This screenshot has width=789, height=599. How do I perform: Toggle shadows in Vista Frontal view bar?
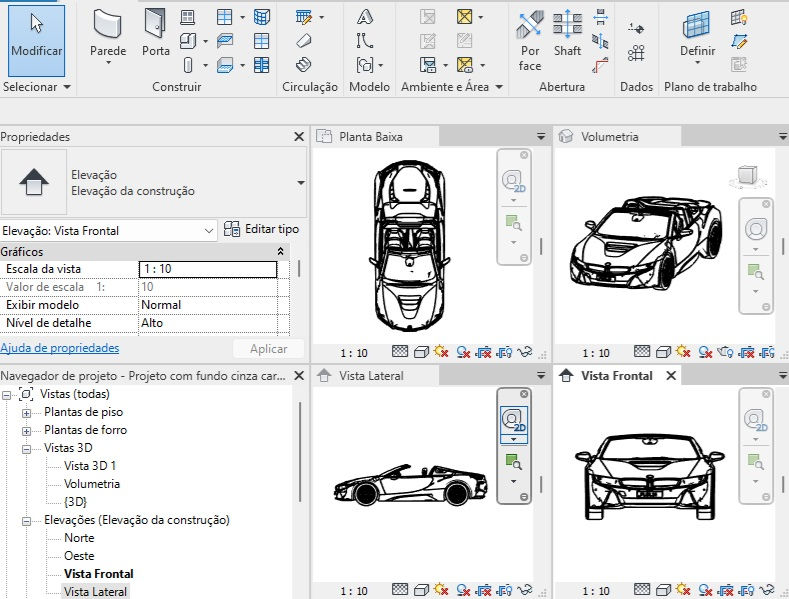coord(705,589)
